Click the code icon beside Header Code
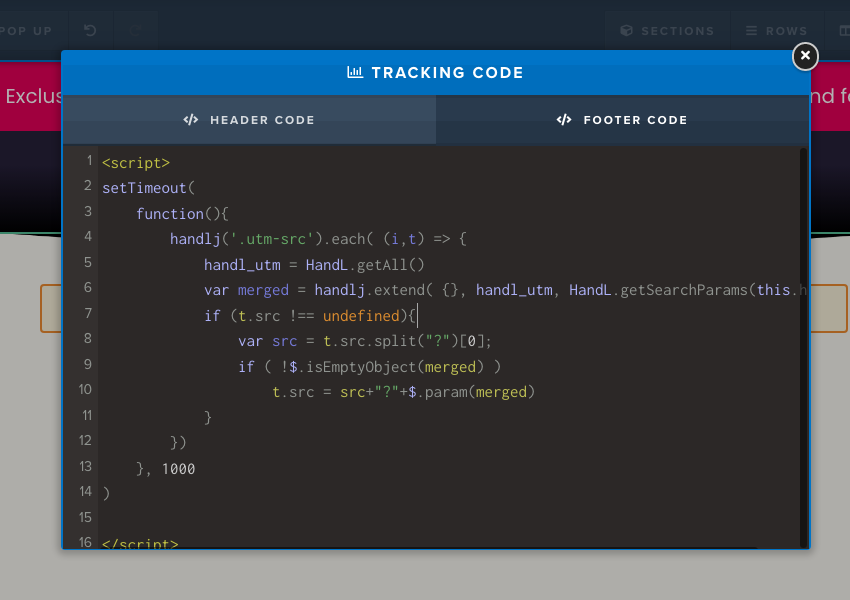The width and height of the screenshot is (850, 600). click(191, 120)
